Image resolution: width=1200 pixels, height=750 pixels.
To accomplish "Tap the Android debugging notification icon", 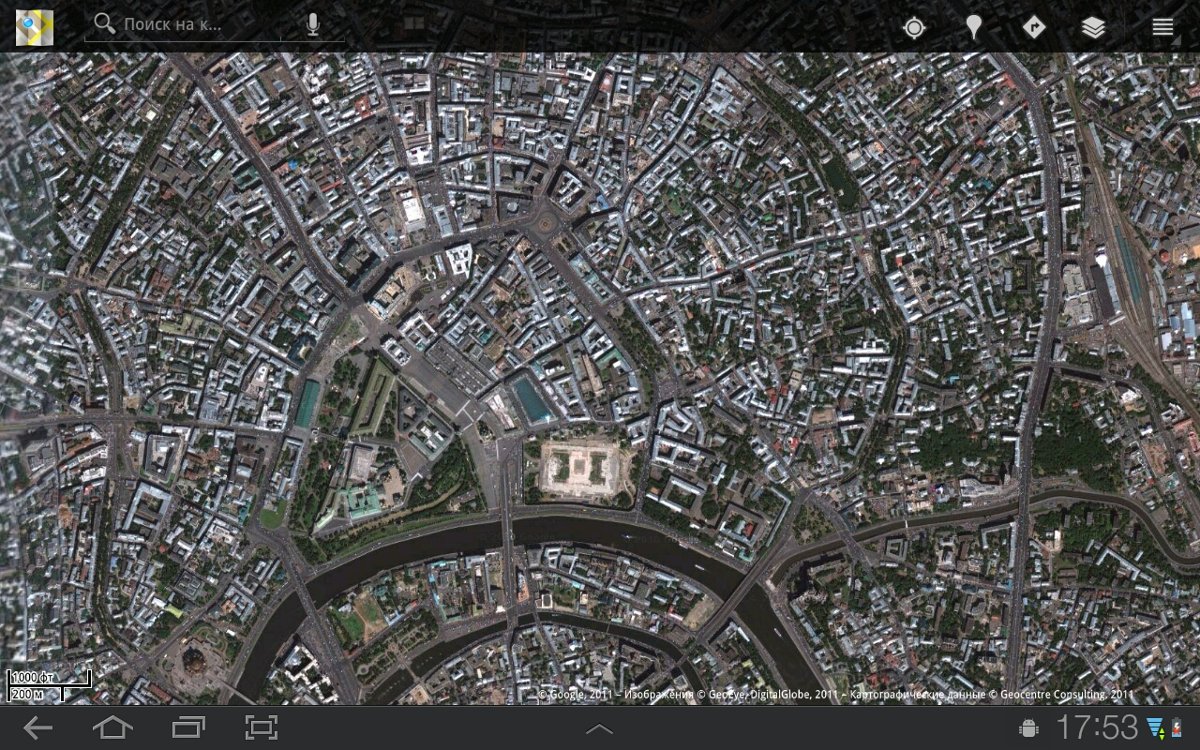I will click(x=1028, y=727).
